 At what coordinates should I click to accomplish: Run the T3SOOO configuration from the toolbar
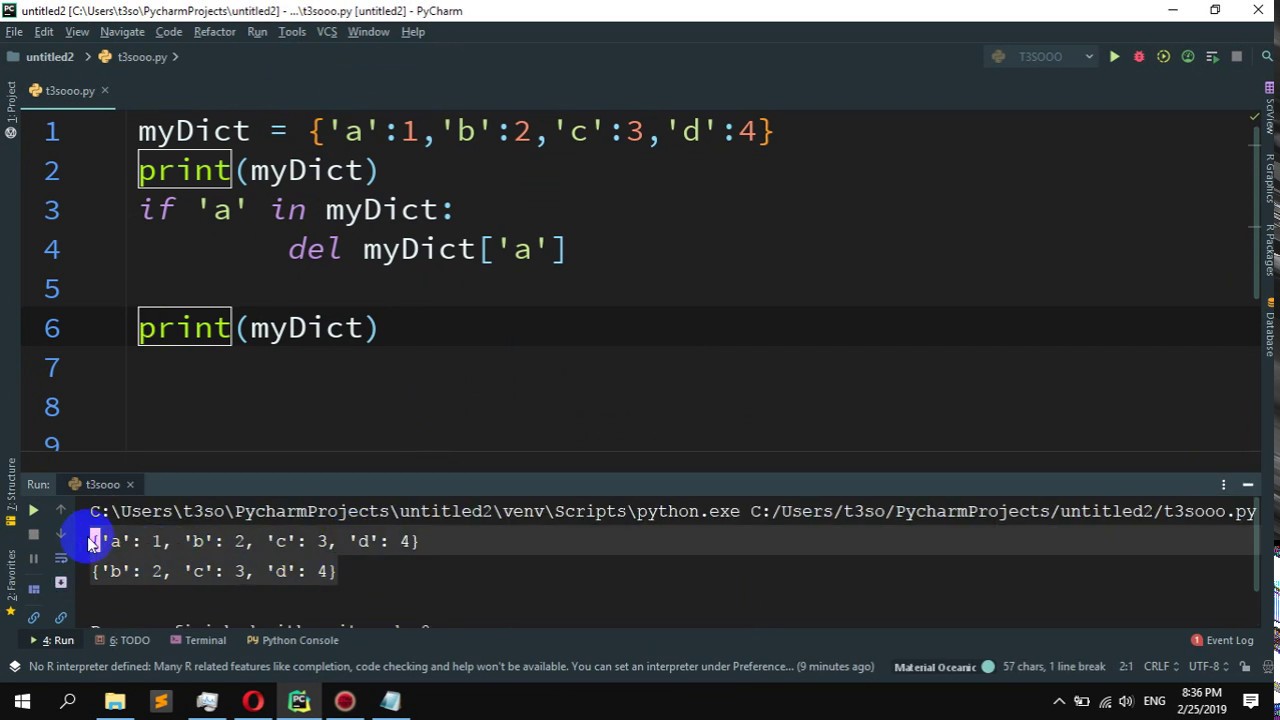pyautogui.click(x=1114, y=57)
